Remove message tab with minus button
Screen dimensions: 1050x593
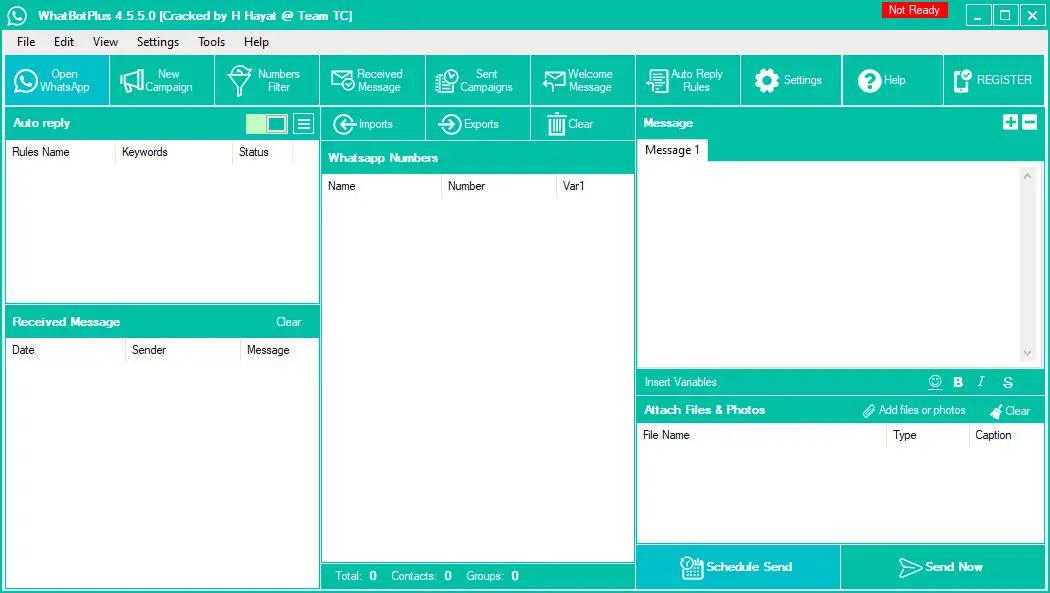(1029, 122)
